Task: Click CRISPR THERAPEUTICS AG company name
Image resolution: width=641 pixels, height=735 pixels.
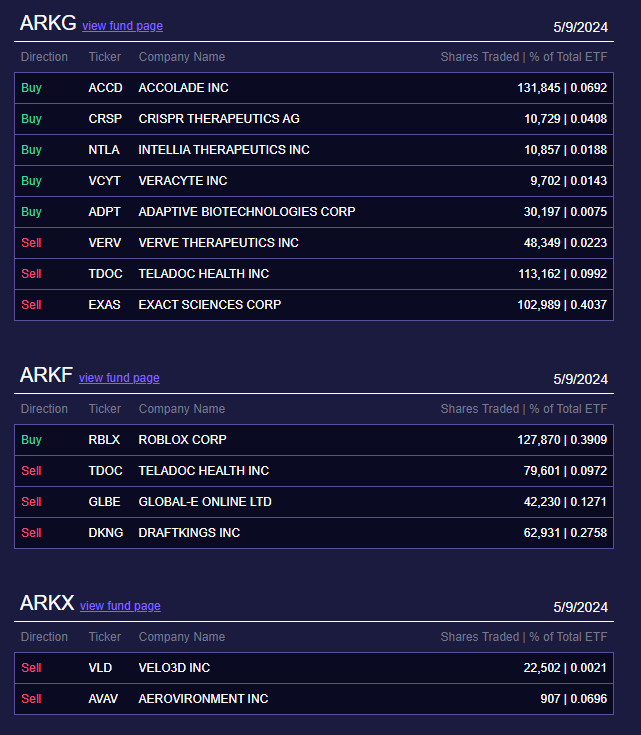Action: (219, 119)
